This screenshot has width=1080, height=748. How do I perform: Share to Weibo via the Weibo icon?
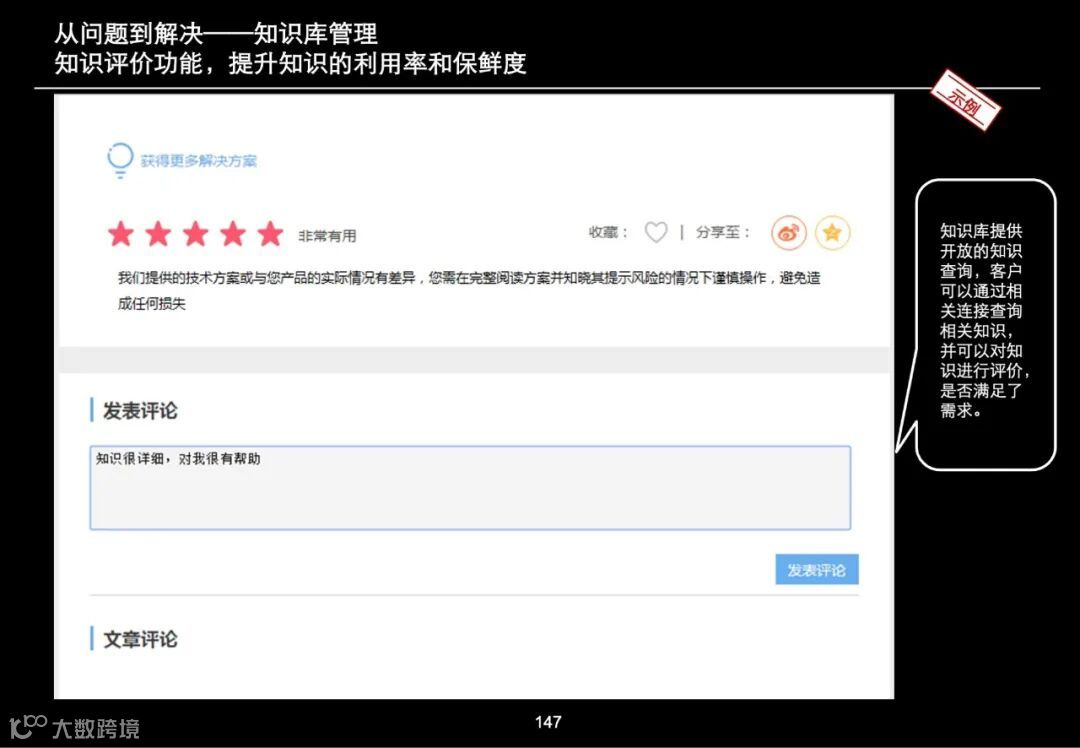tap(789, 232)
